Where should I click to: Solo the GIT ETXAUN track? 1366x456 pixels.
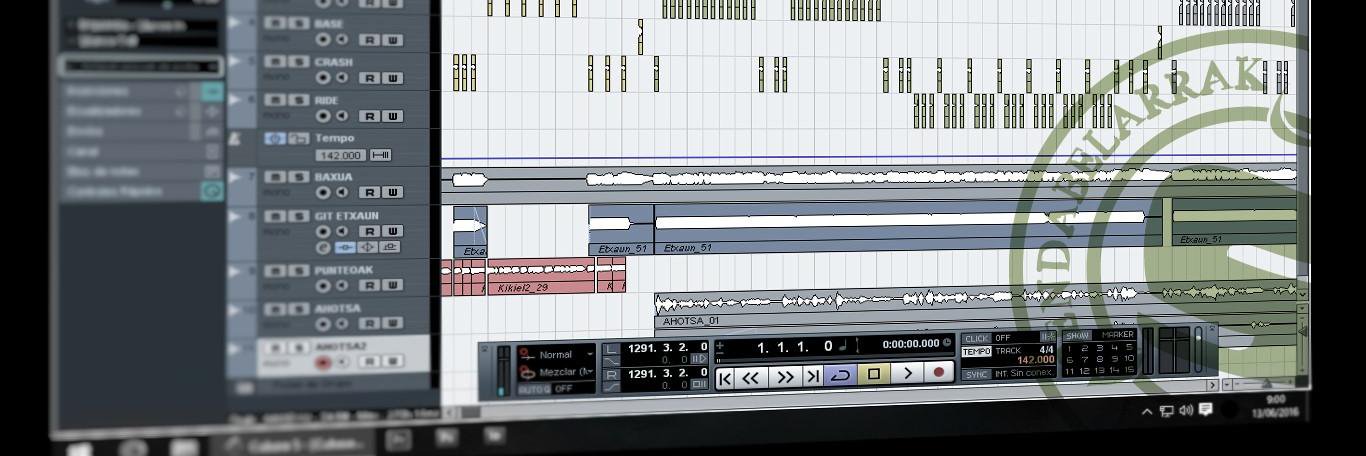(299, 216)
